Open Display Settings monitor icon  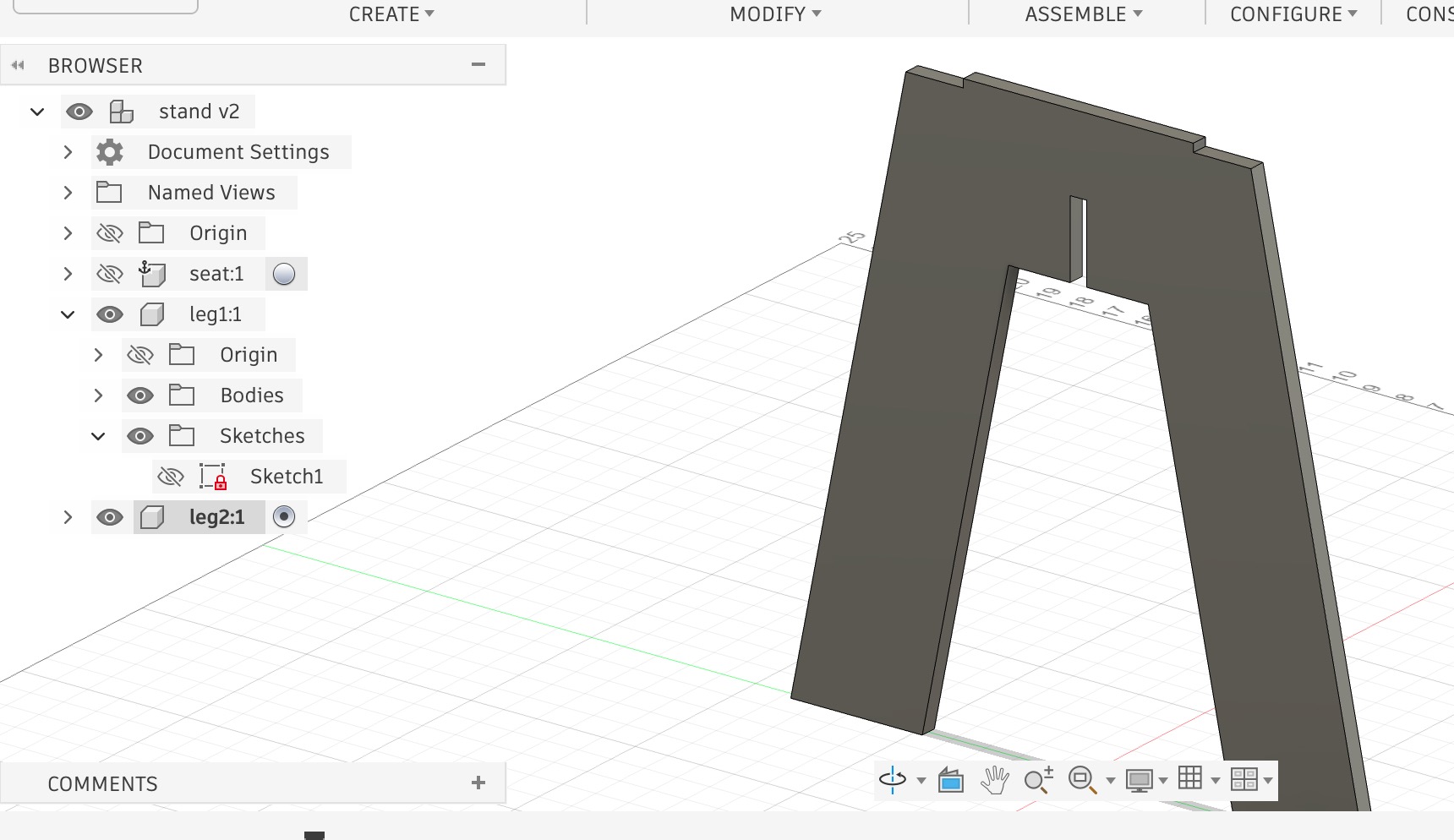1140,780
